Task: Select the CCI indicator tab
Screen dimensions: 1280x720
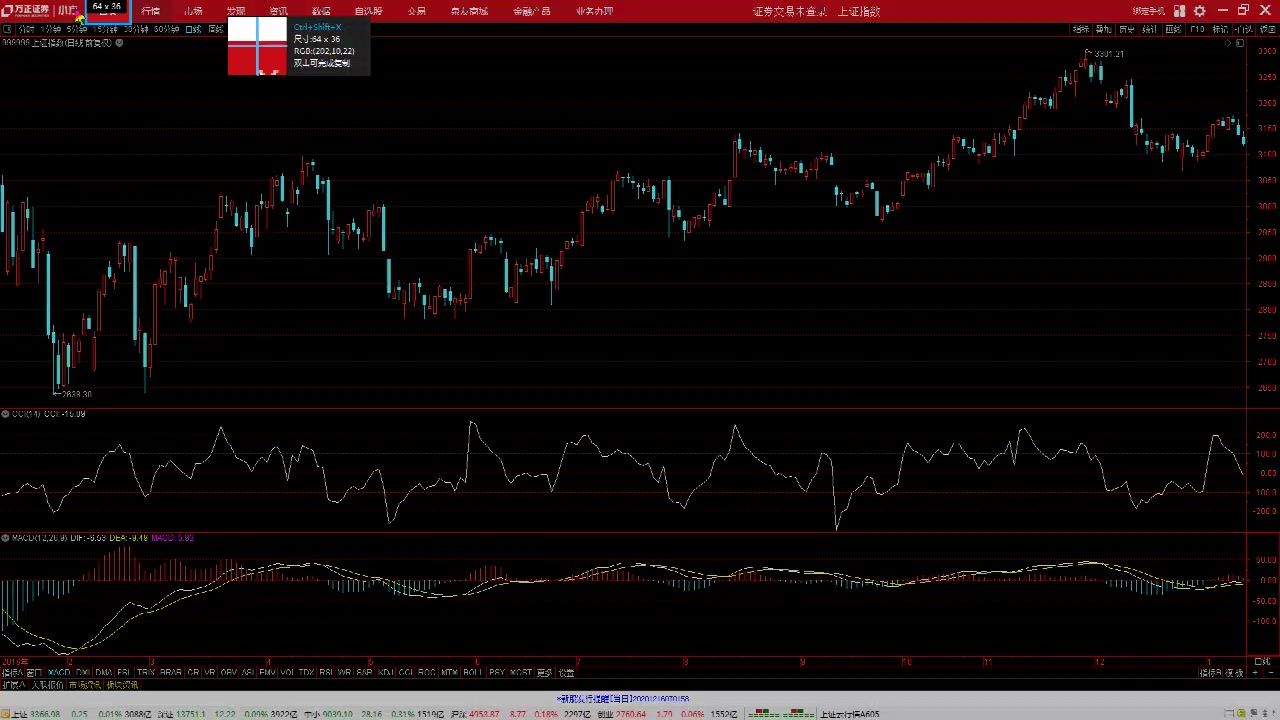Action: (x=406, y=672)
